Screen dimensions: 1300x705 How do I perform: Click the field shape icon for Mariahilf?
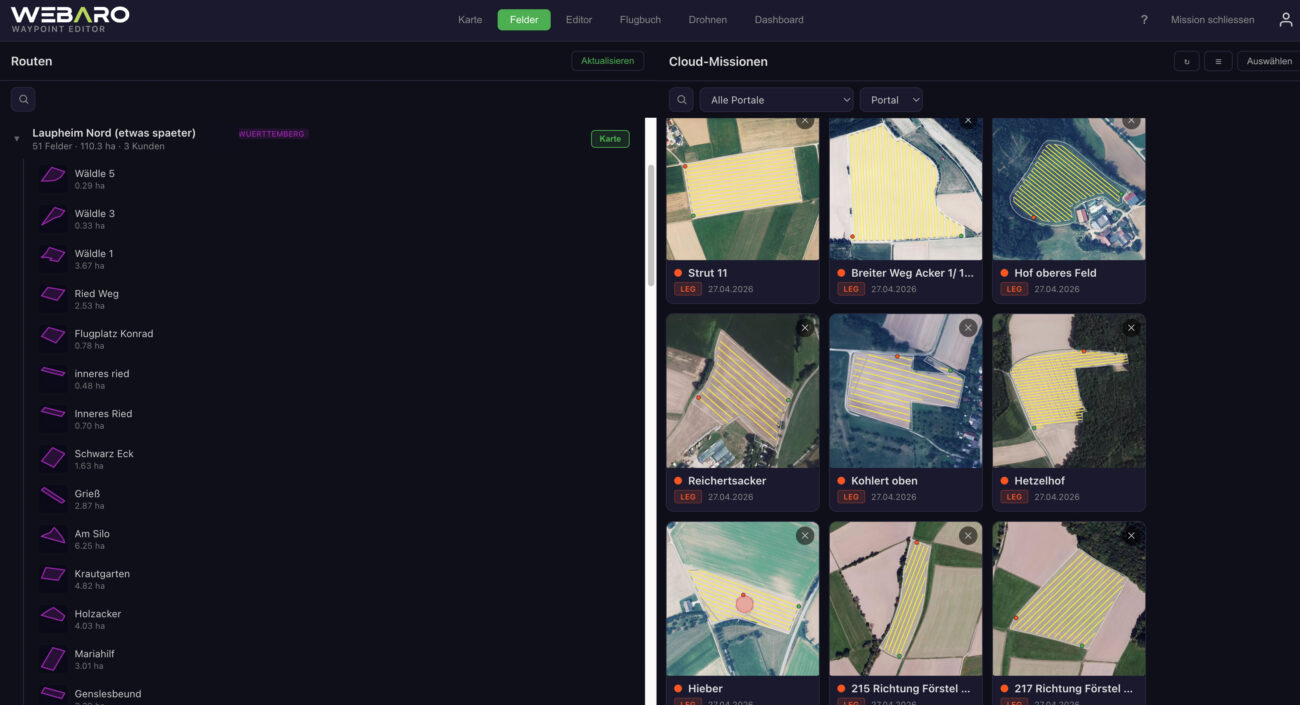coord(53,657)
